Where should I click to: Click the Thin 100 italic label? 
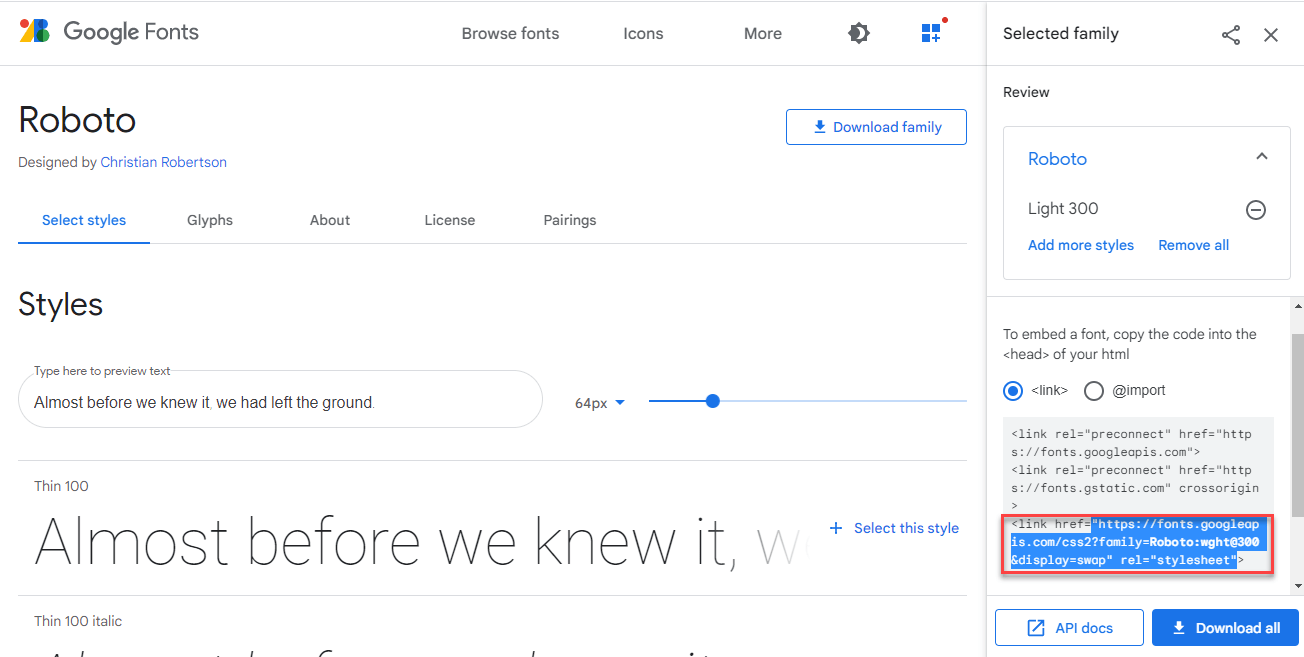tap(78, 621)
